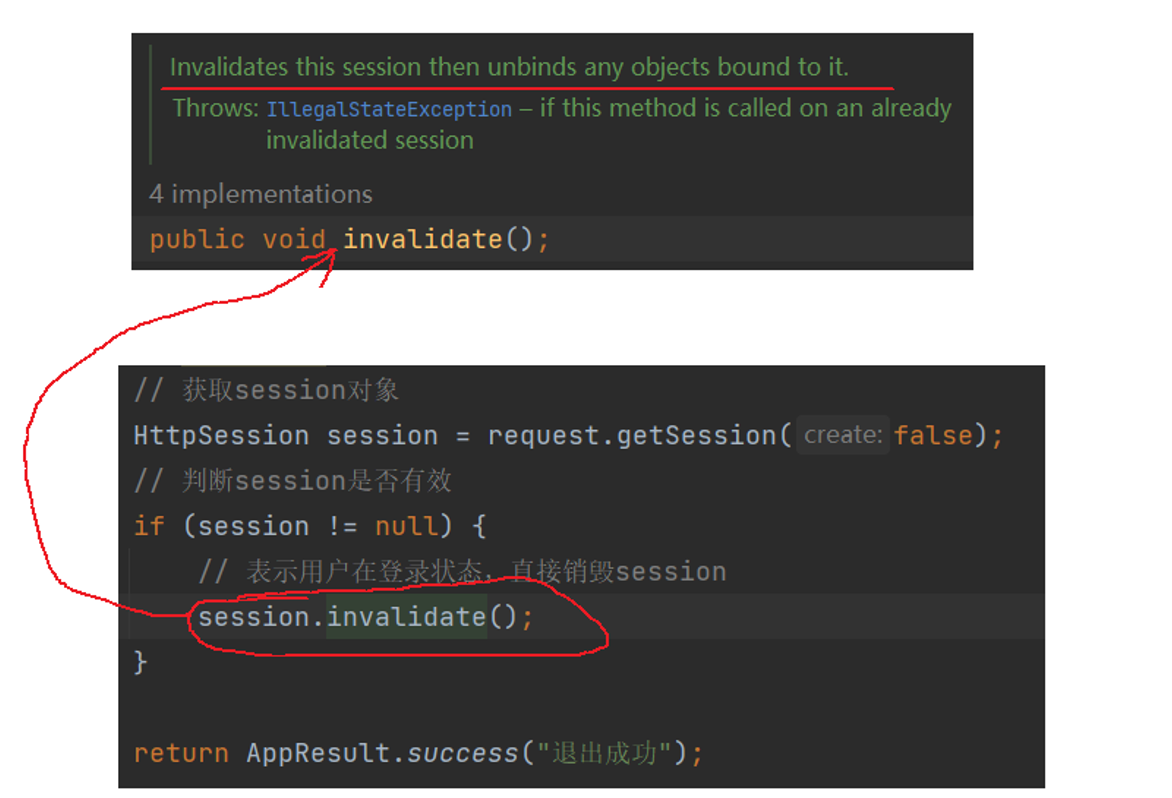Click the closing brace of the if block
The image size is (1172, 798).
tap(141, 663)
